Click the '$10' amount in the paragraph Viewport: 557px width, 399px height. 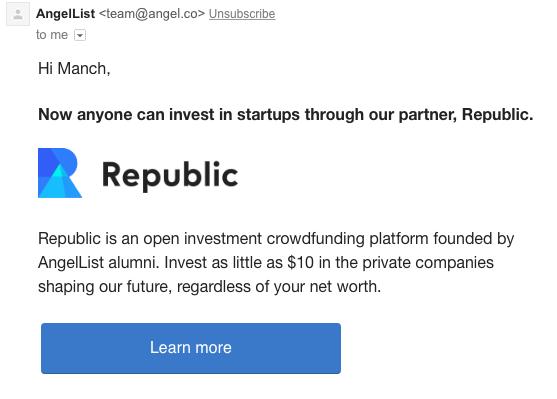pyautogui.click(x=301, y=263)
